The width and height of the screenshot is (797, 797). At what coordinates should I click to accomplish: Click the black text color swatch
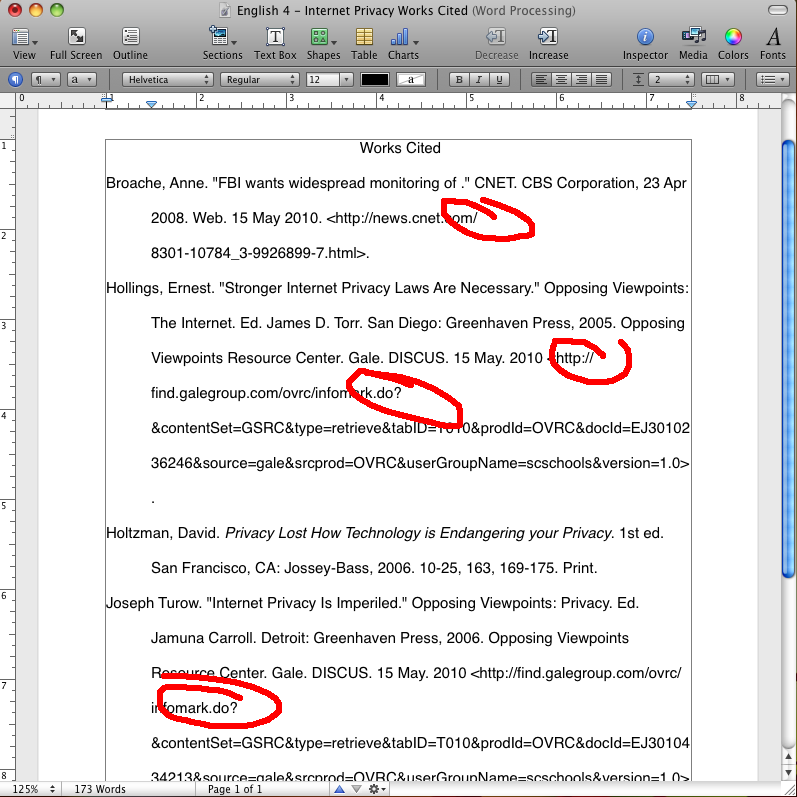[x=375, y=80]
